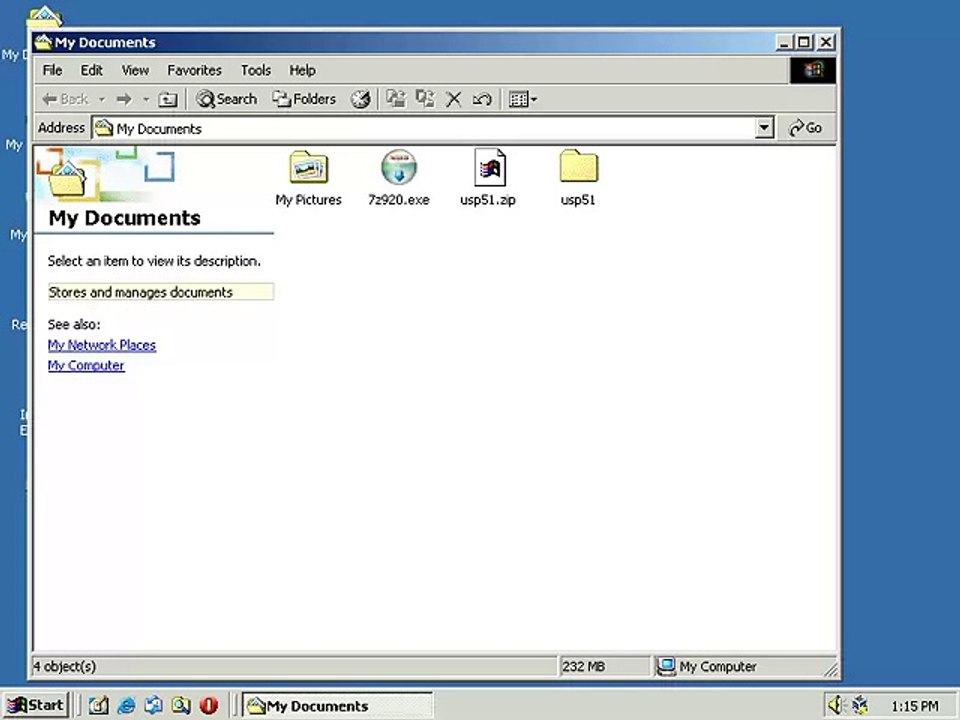Close the My Documents window
This screenshot has width=960, height=720.
826,42
